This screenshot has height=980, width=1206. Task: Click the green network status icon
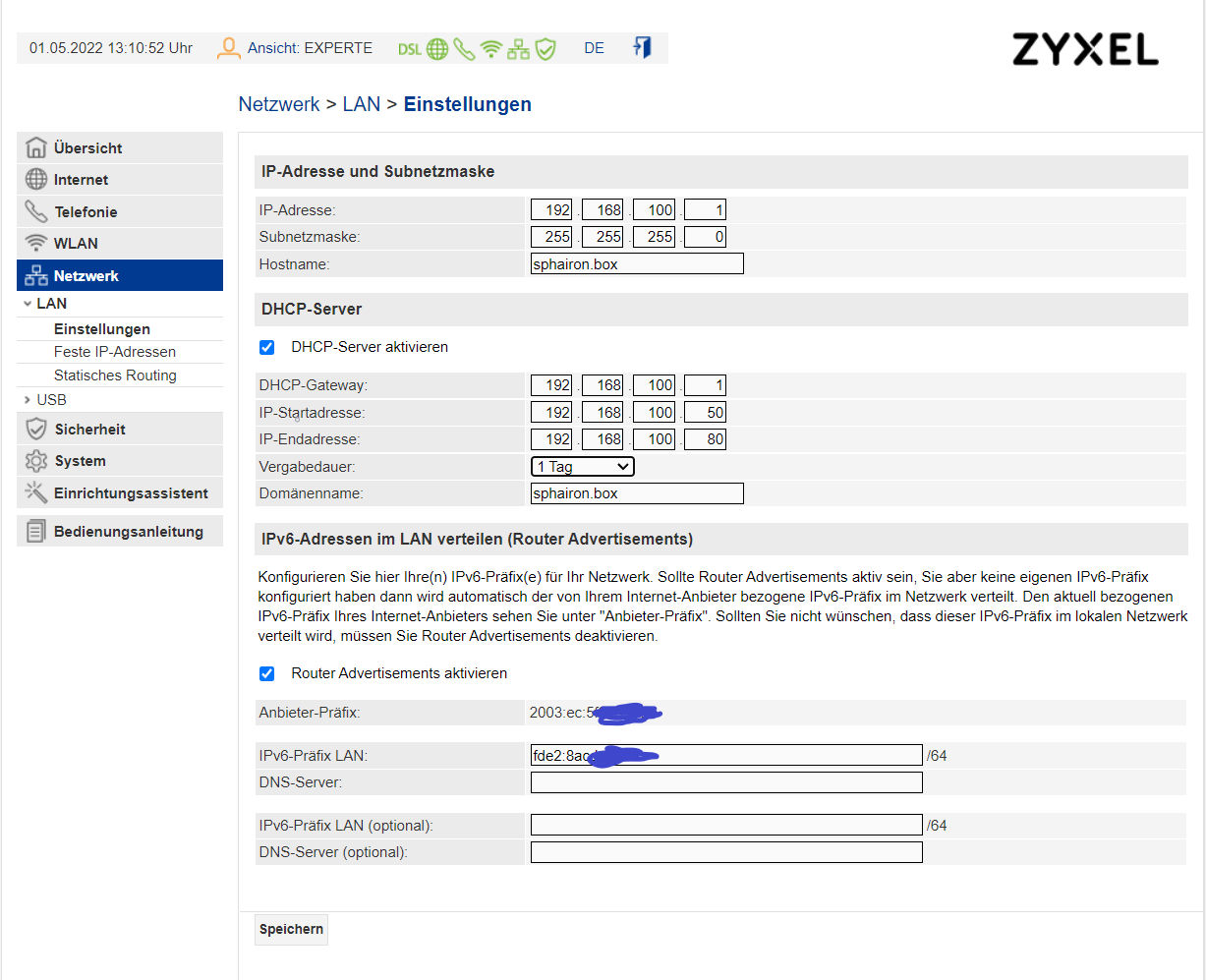(x=518, y=48)
